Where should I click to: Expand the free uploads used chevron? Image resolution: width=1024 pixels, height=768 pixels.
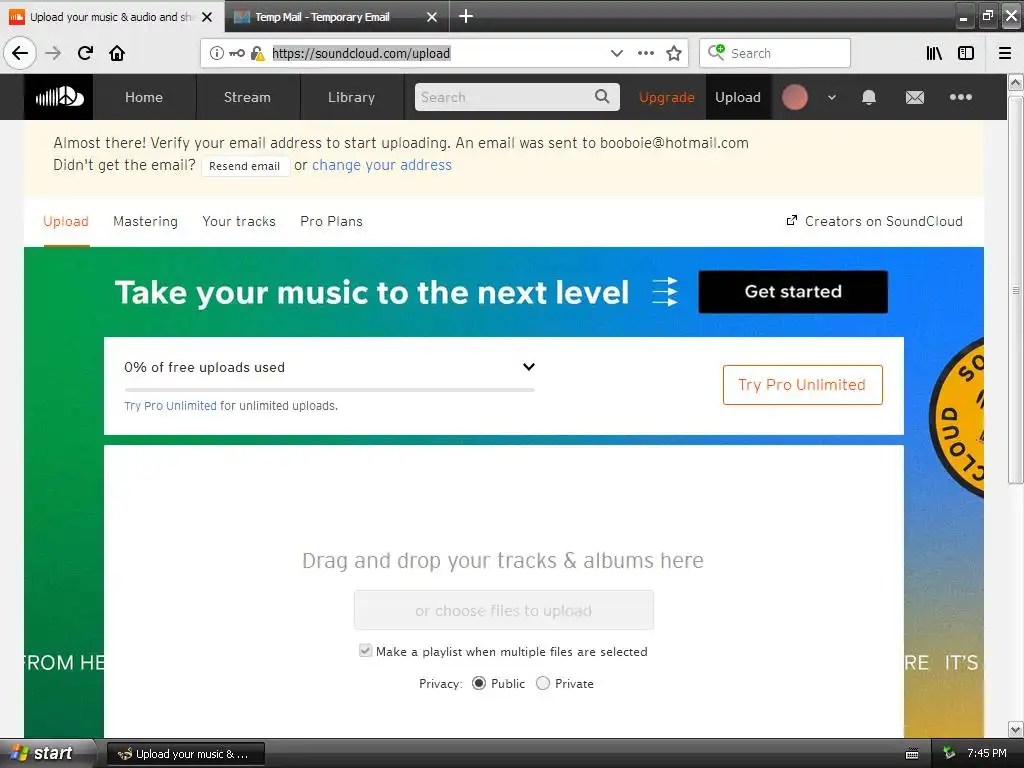point(529,366)
